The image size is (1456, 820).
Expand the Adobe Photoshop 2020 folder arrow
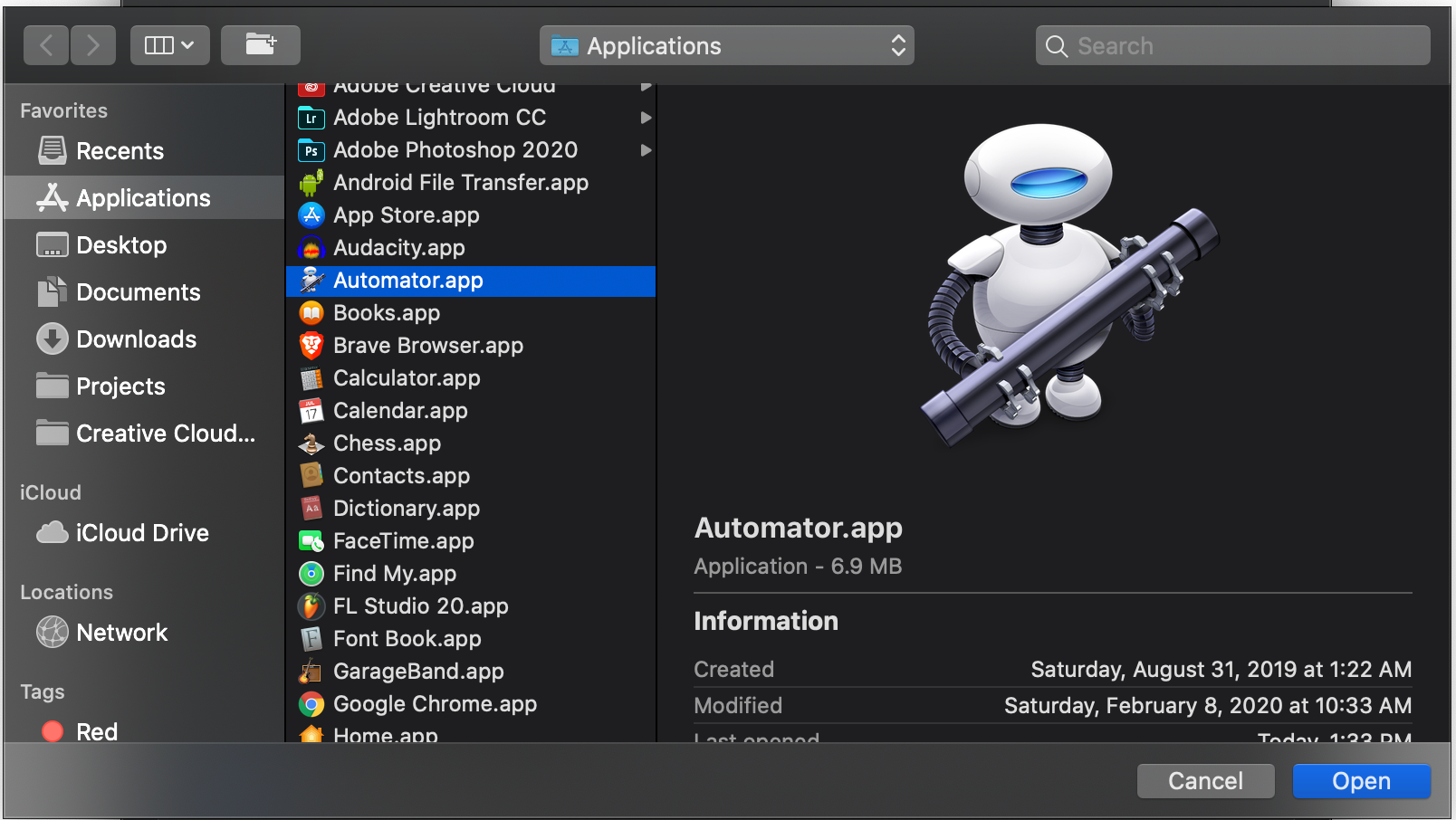tap(646, 150)
